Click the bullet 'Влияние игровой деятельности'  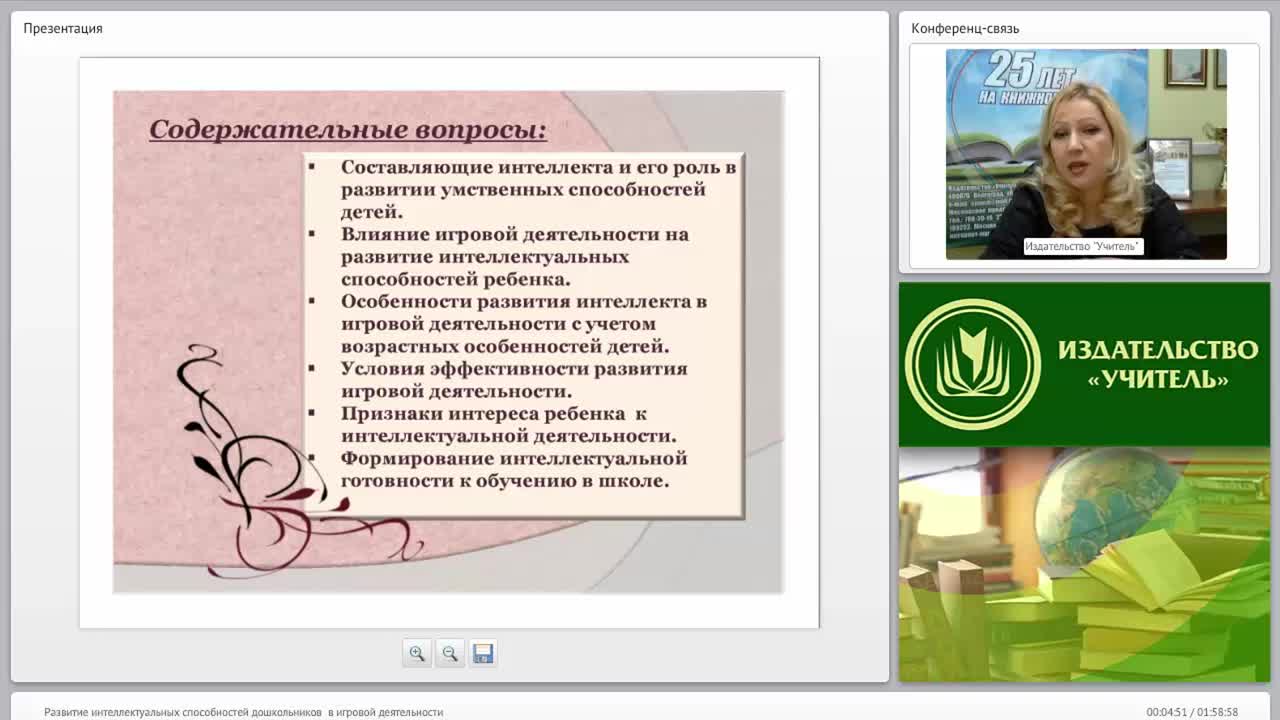(x=514, y=256)
